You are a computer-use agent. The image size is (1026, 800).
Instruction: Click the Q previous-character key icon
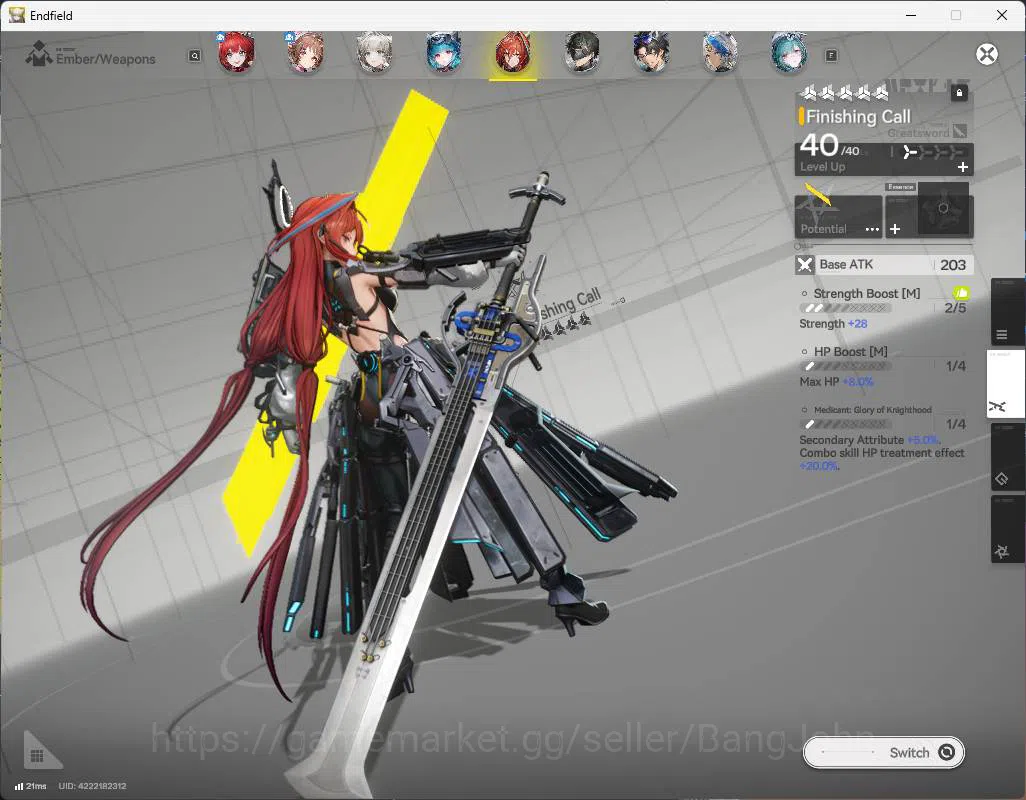point(194,56)
